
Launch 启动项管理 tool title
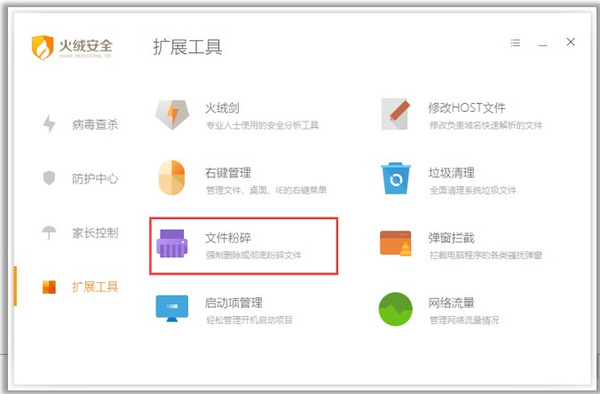click(234, 303)
